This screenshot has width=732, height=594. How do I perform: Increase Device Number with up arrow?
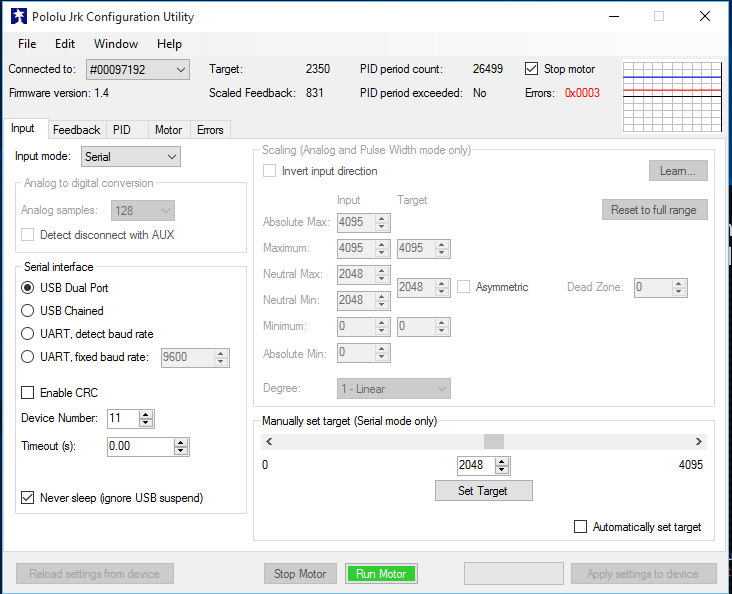click(146, 414)
